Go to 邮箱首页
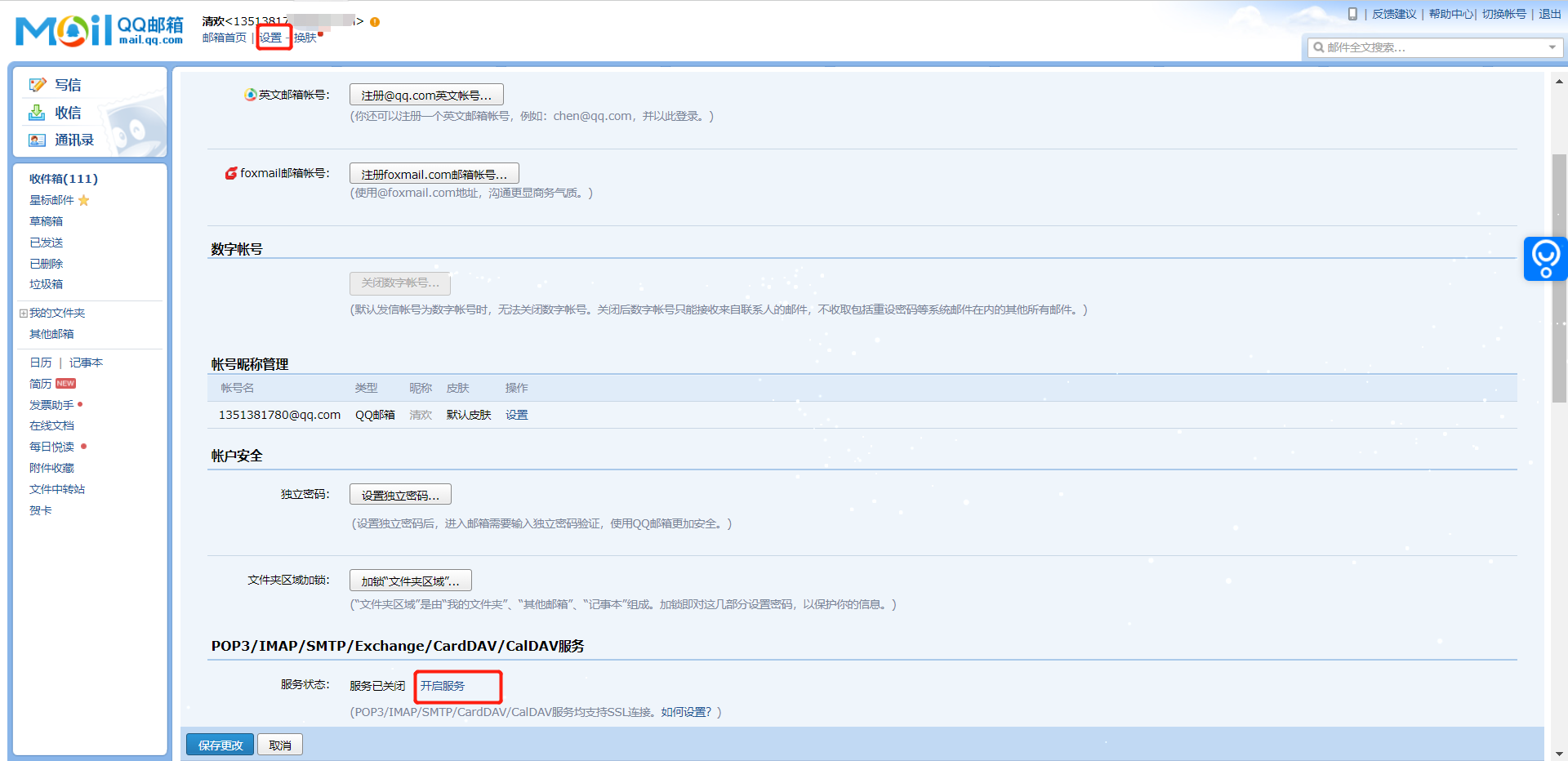 coord(225,38)
